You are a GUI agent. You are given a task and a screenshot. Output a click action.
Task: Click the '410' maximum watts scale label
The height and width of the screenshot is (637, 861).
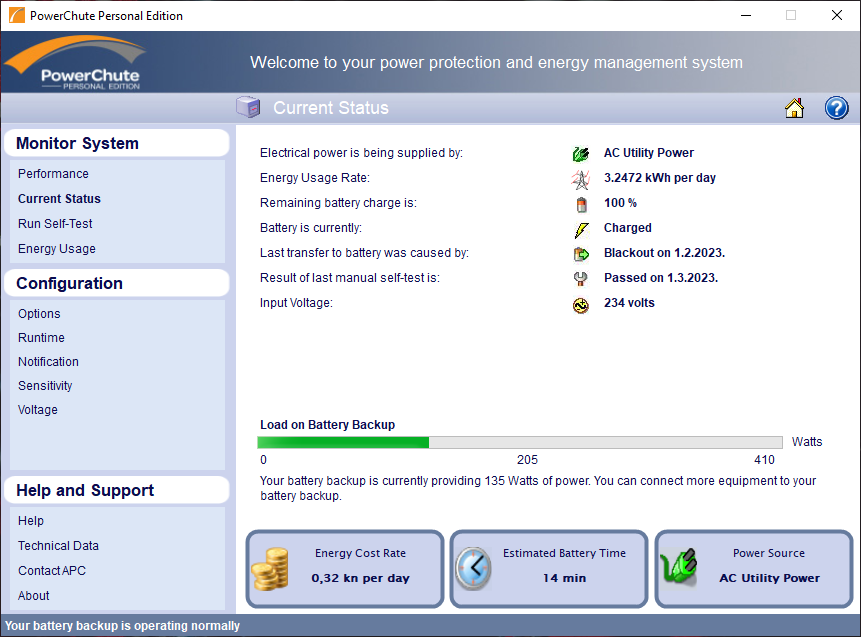(764, 460)
